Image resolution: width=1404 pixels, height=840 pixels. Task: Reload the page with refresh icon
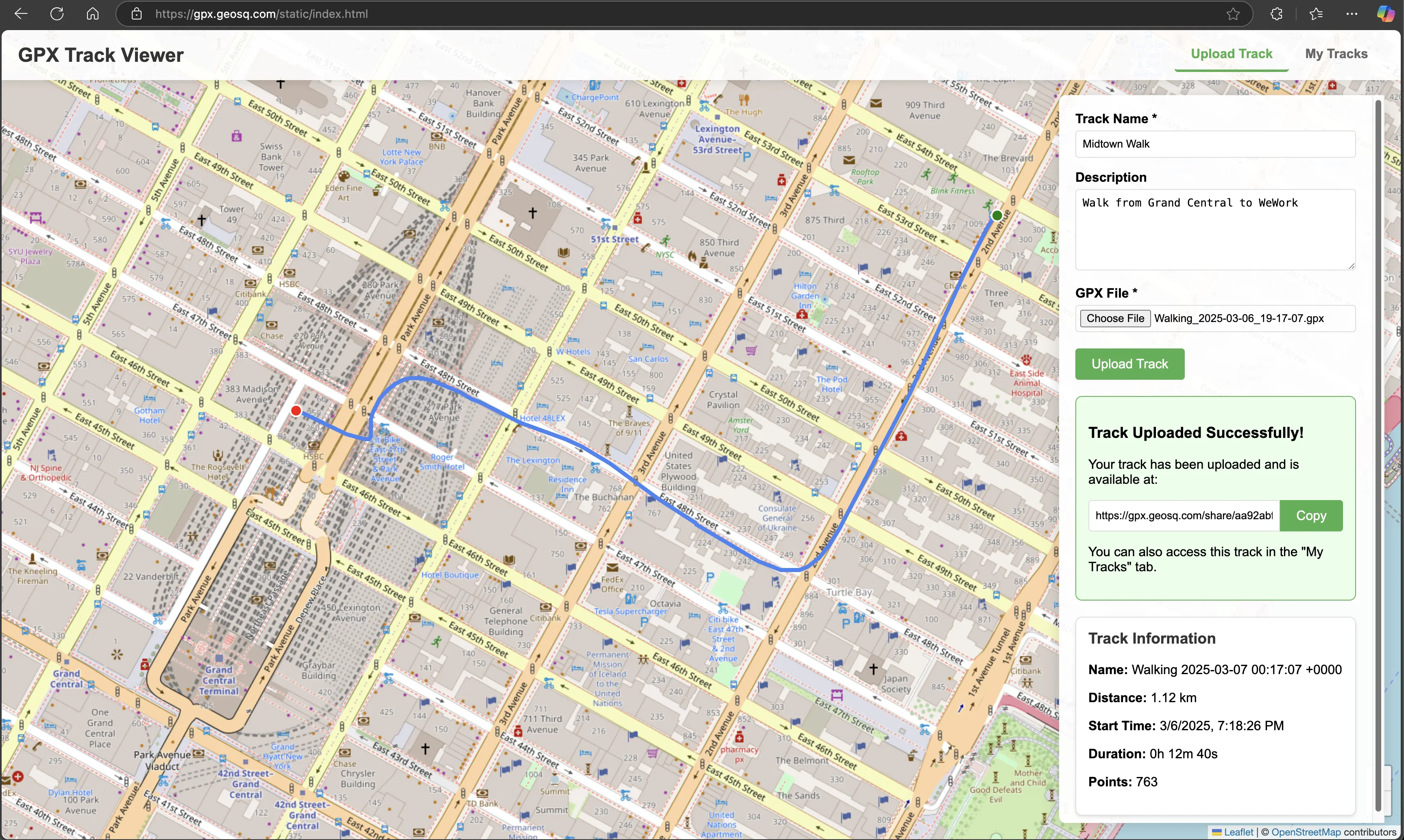pos(57,13)
